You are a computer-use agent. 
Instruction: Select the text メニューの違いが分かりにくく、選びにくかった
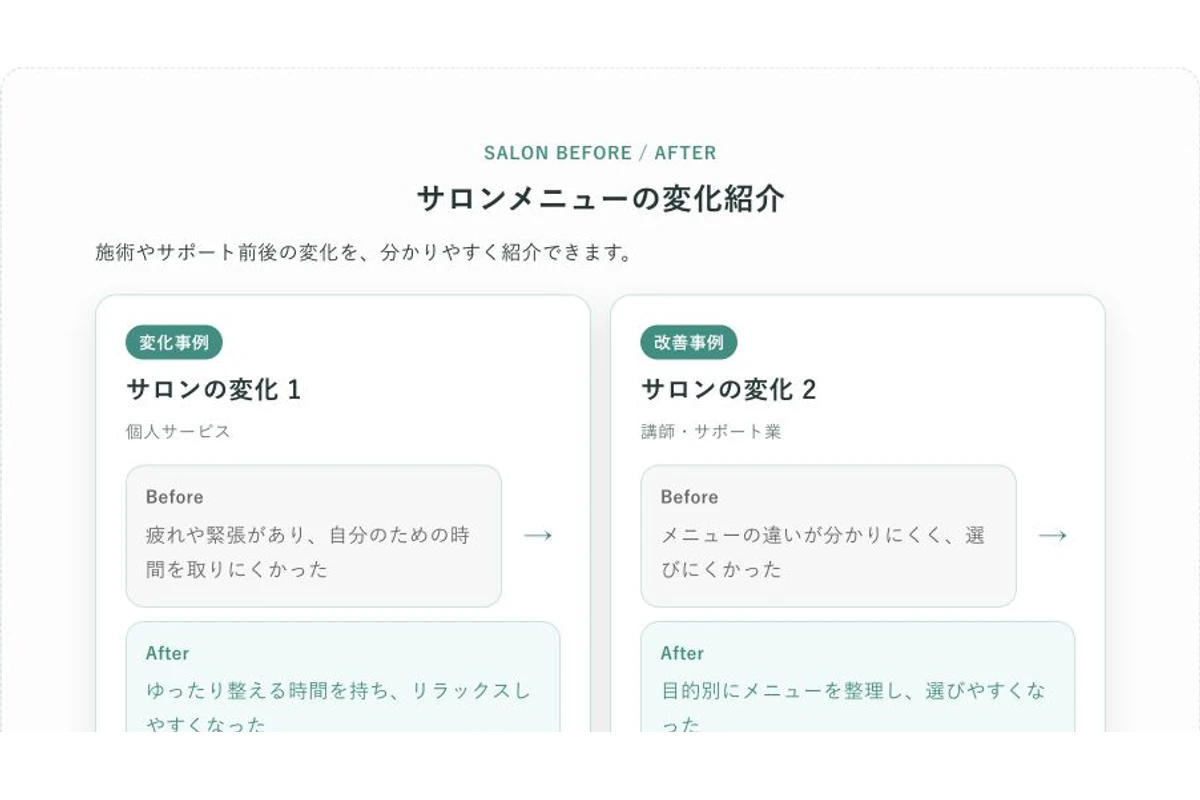point(823,552)
